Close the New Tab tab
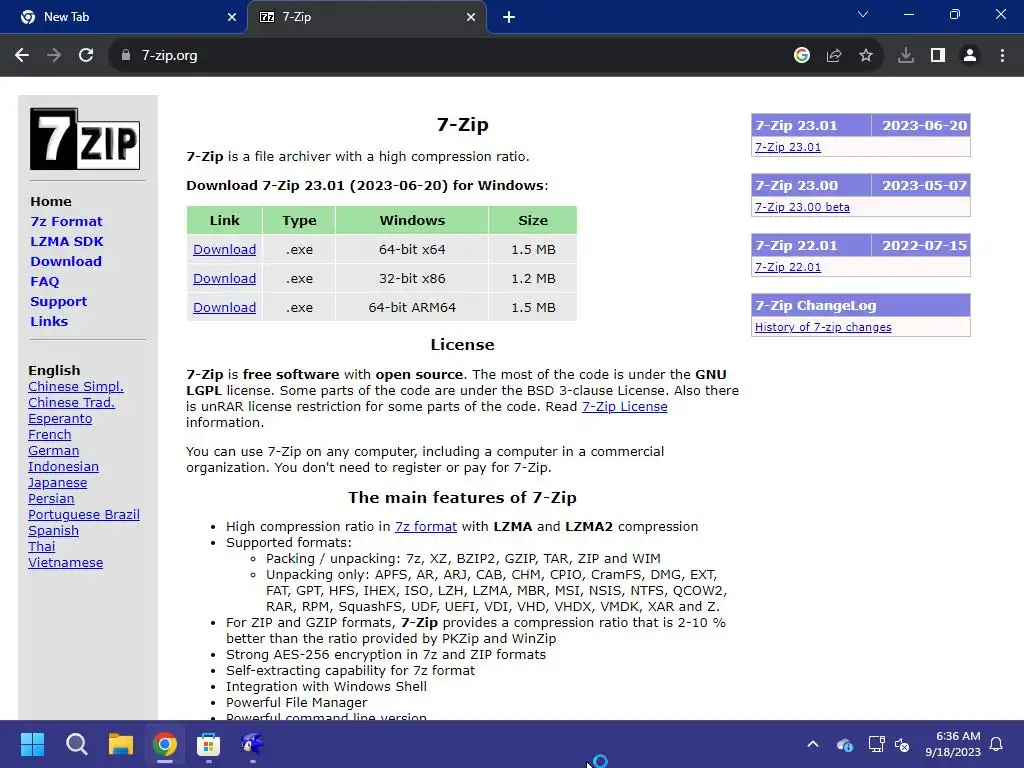Screen dimensions: 1024x768 tap(232, 17)
